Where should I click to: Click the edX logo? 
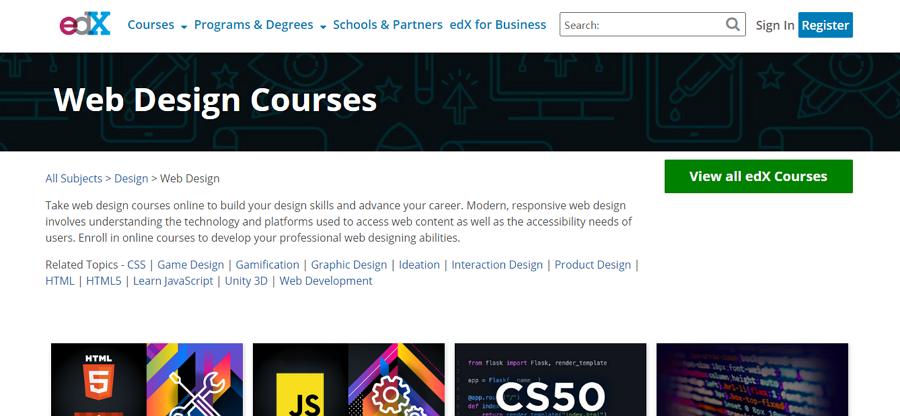tap(84, 24)
